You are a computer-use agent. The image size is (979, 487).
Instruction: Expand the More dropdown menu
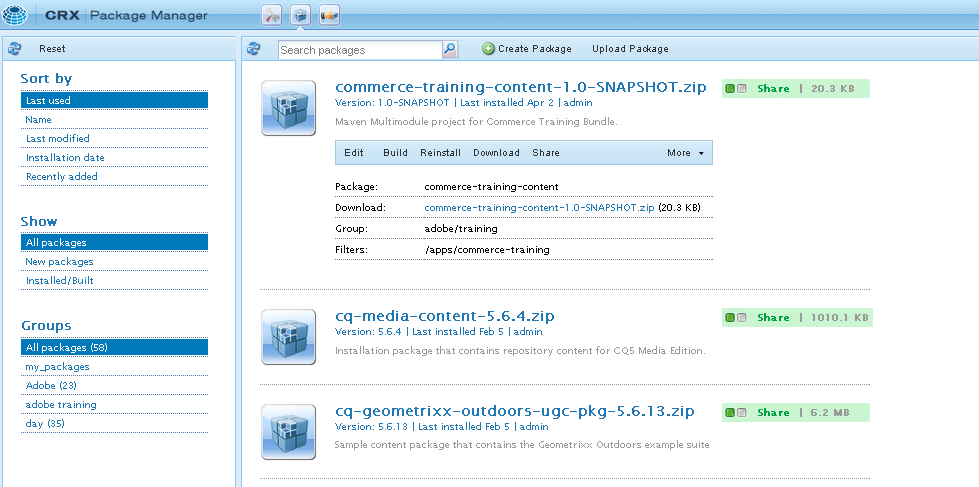point(685,152)
